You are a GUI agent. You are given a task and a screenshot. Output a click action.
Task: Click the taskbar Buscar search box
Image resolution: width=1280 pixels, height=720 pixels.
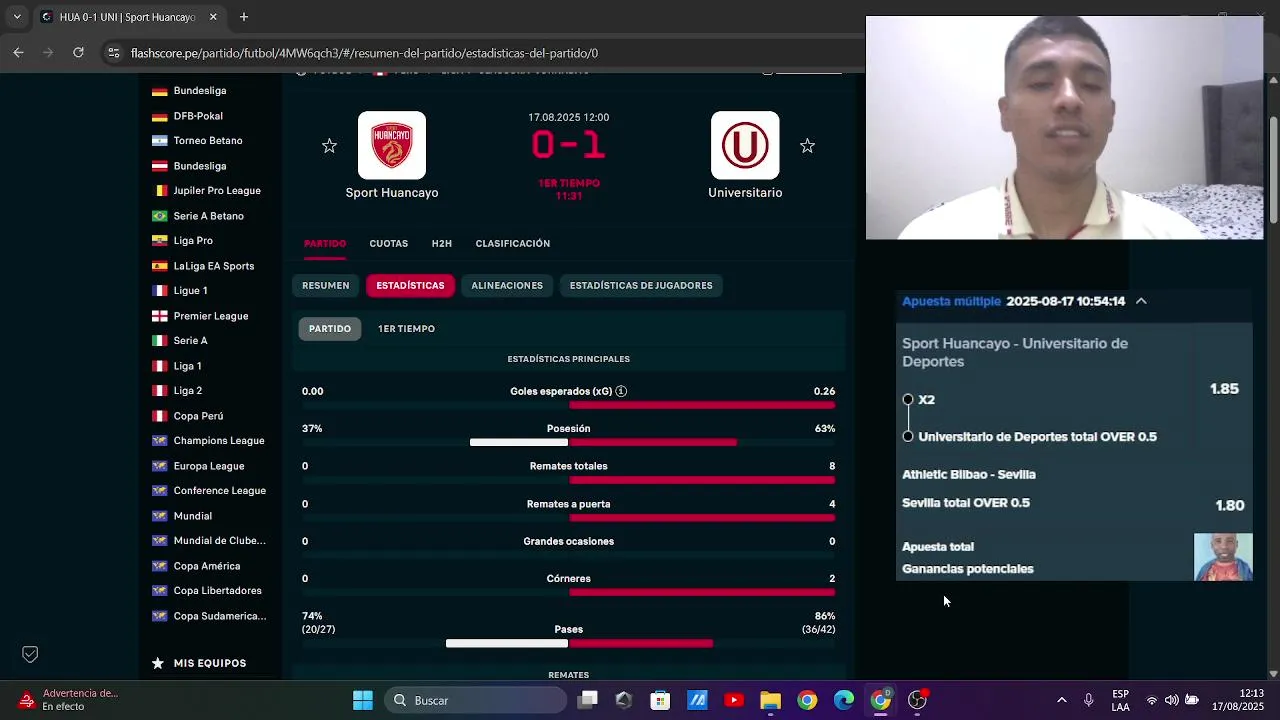coord(477,700)
